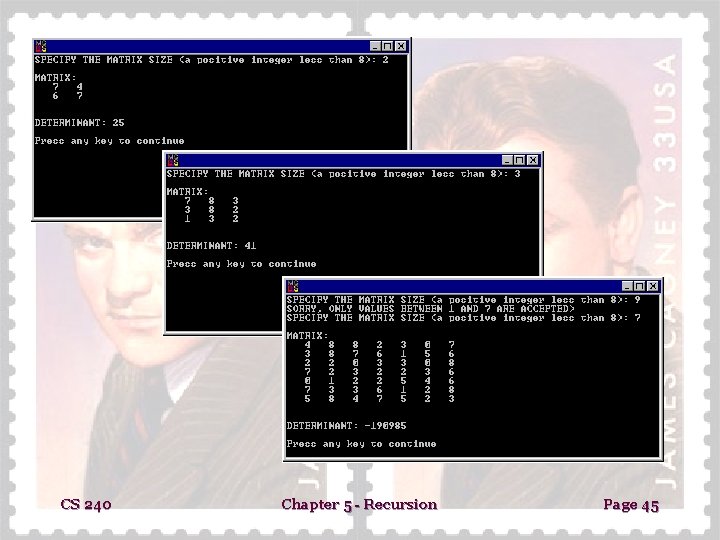Maximize the middle console window with matrix size 3
This screenshot has width=720, height=540.
point(520,160)
